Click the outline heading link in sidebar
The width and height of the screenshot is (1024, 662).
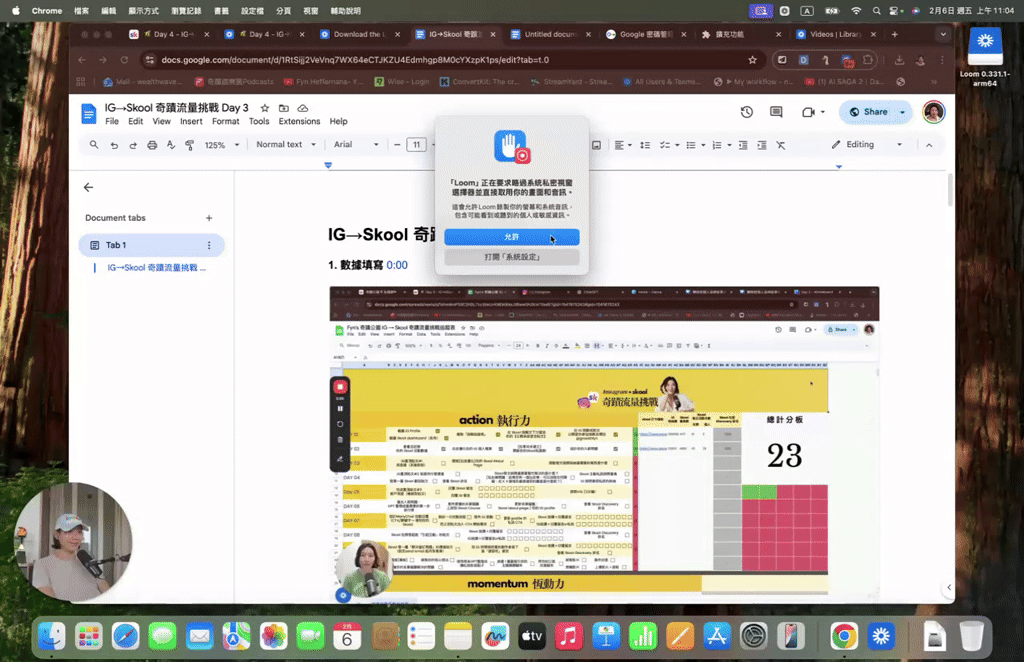(156, 268)
